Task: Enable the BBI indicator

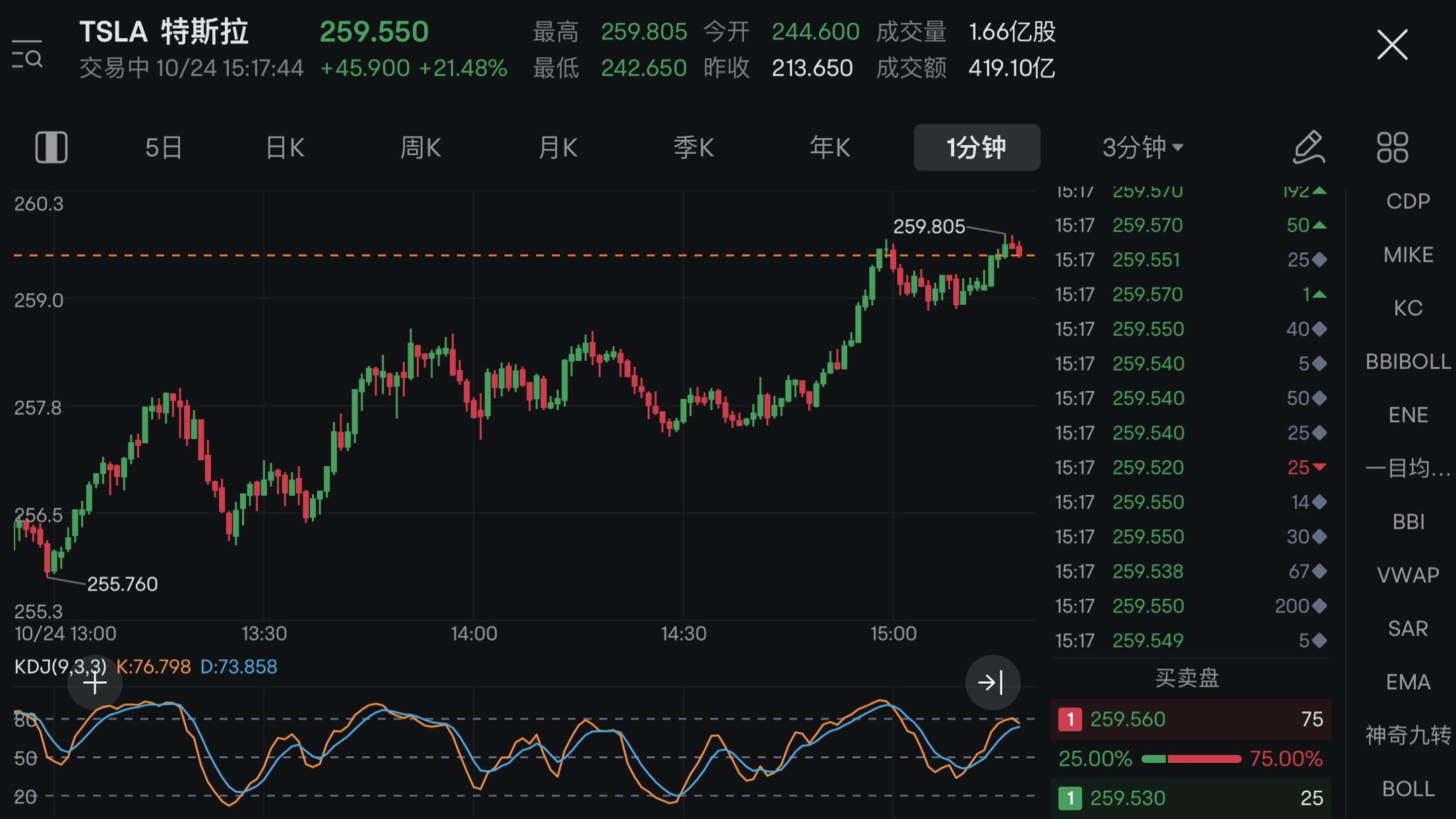Action: point(1408,522)
